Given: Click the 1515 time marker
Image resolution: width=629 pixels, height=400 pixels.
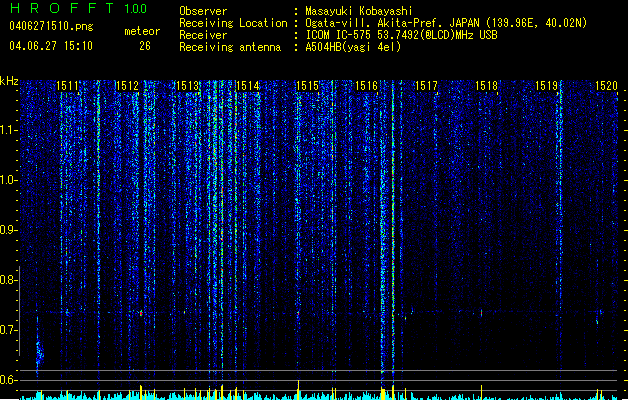Looking at the screenshot, I should pyautogui.click(x=307, y=86).
